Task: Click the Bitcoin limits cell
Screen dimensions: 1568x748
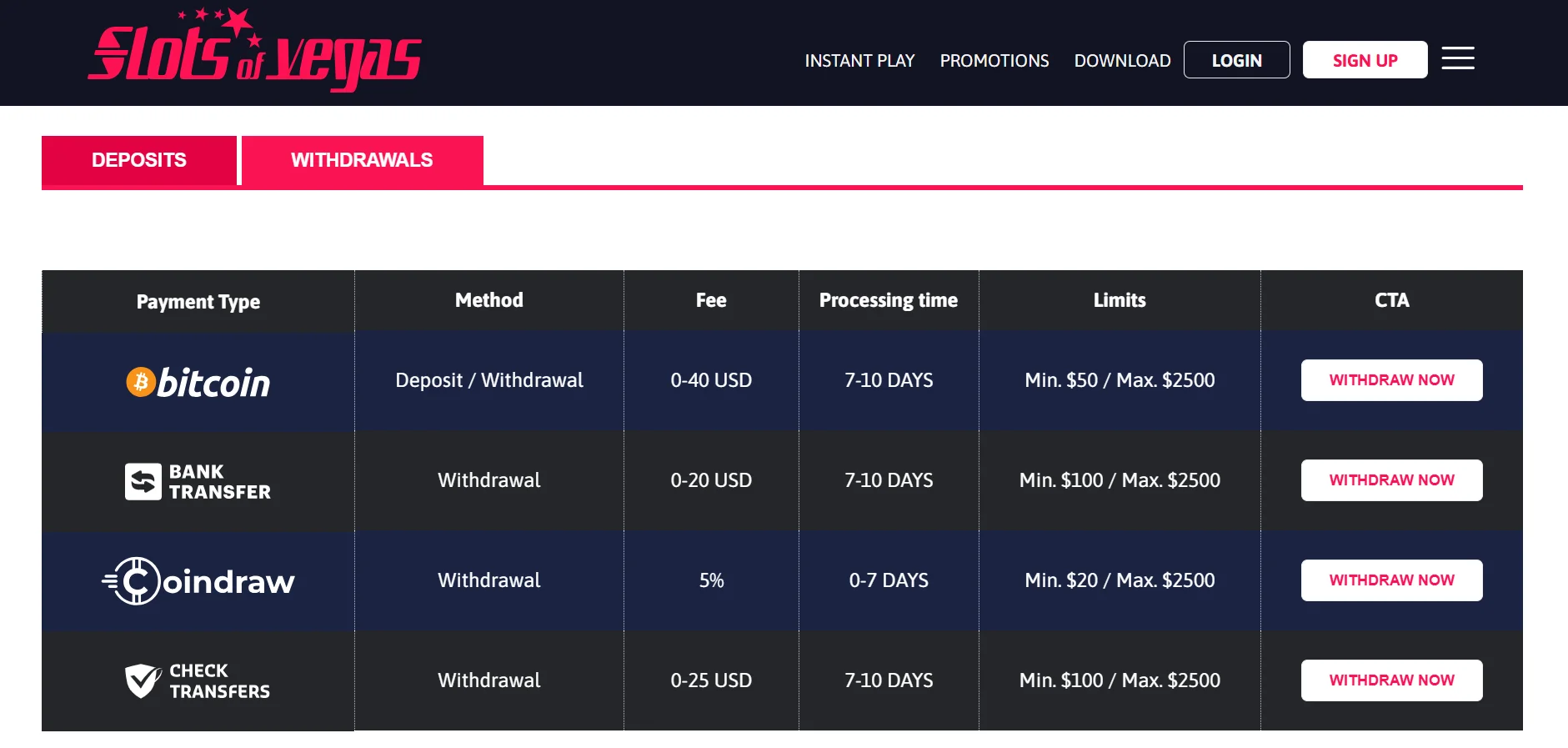Action: click(x=1120, y=380)
